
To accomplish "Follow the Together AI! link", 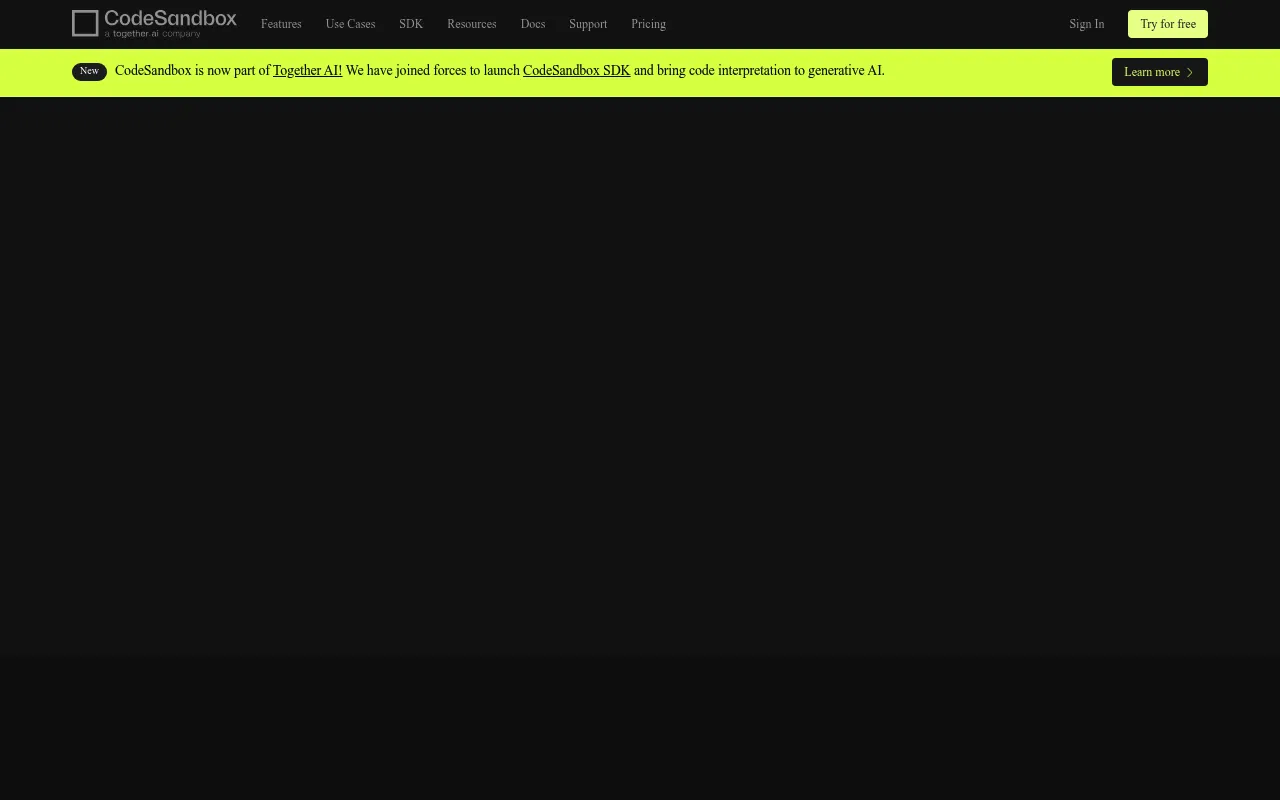I will coord(307,71).
